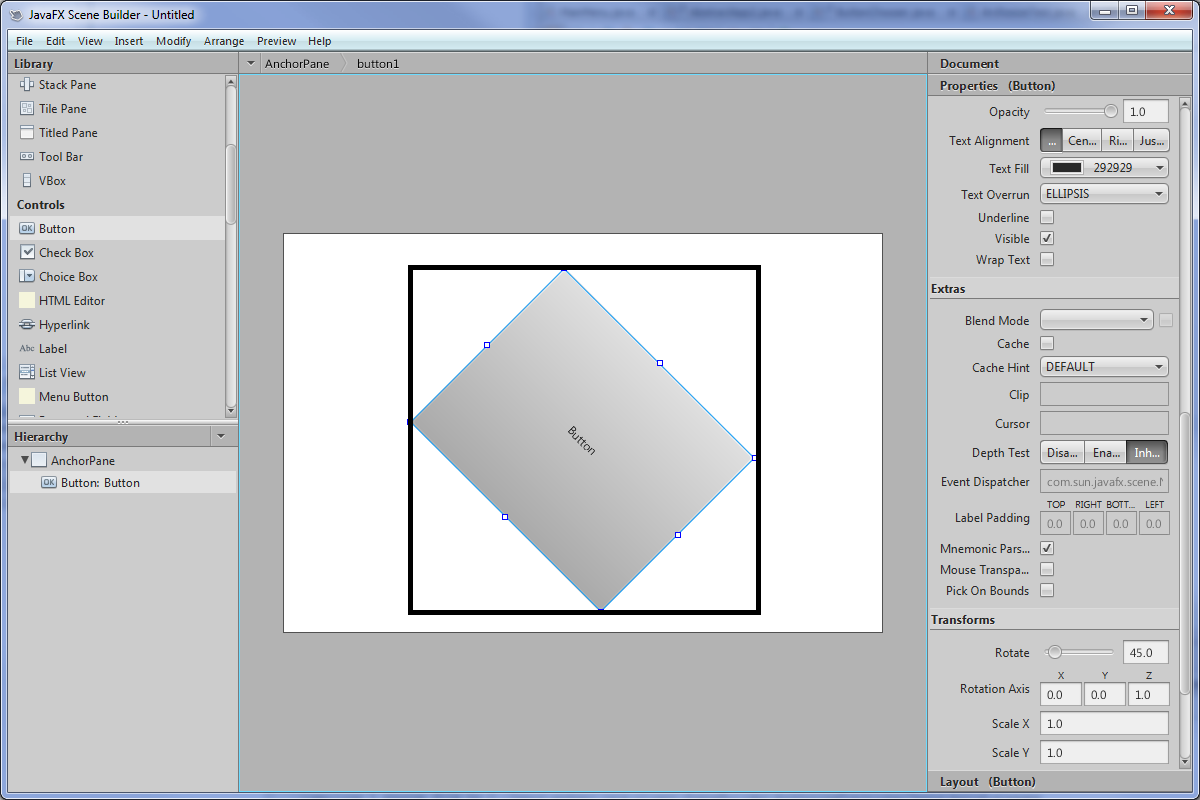Open the Arrange menu
1200x800 pixels.
pos(224,41)
